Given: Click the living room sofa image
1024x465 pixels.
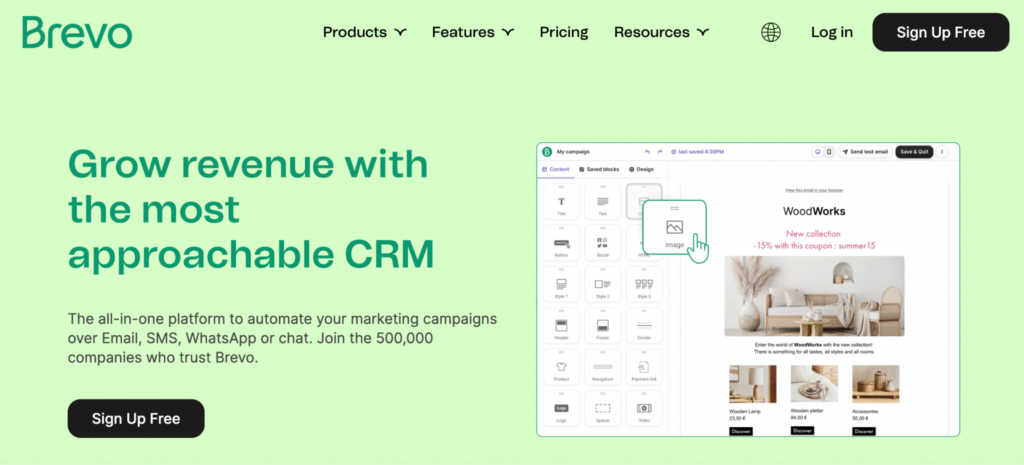Looking at the screenshot, I should [814, 296].
